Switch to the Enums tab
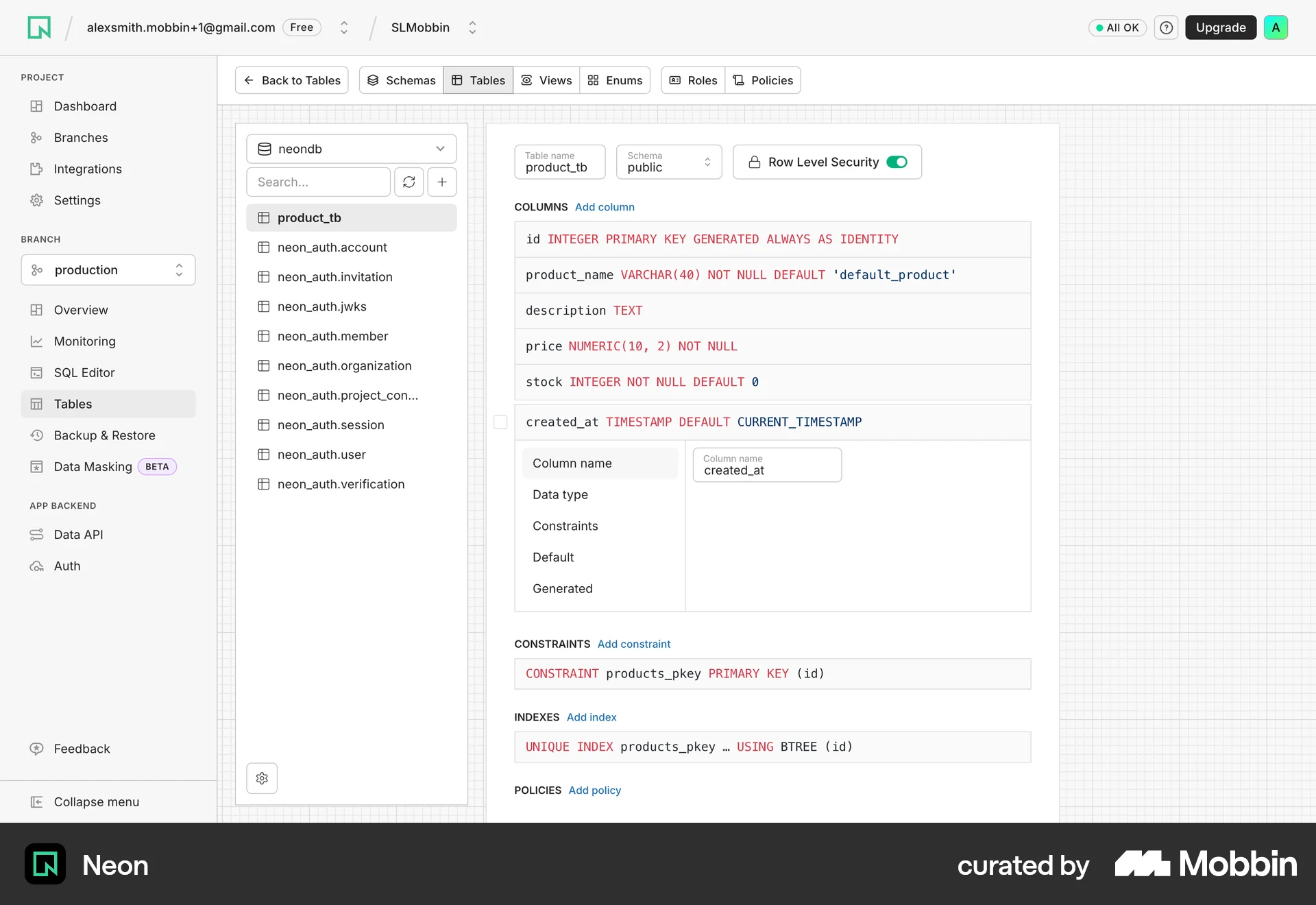This screenshot has height=905, width=1316. click(x=615, y=80)
